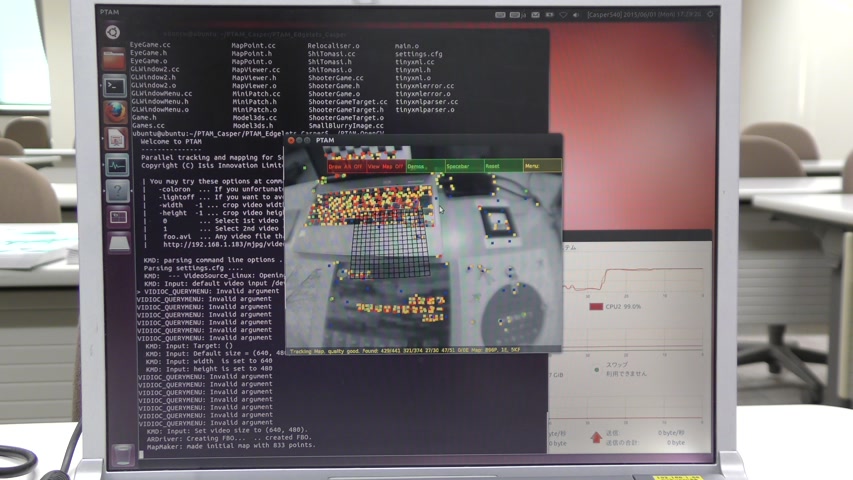The width and height of the screenshot is (853, 480).
Task: Click the AR grid overlay in PTAM view
Action: 390,244
